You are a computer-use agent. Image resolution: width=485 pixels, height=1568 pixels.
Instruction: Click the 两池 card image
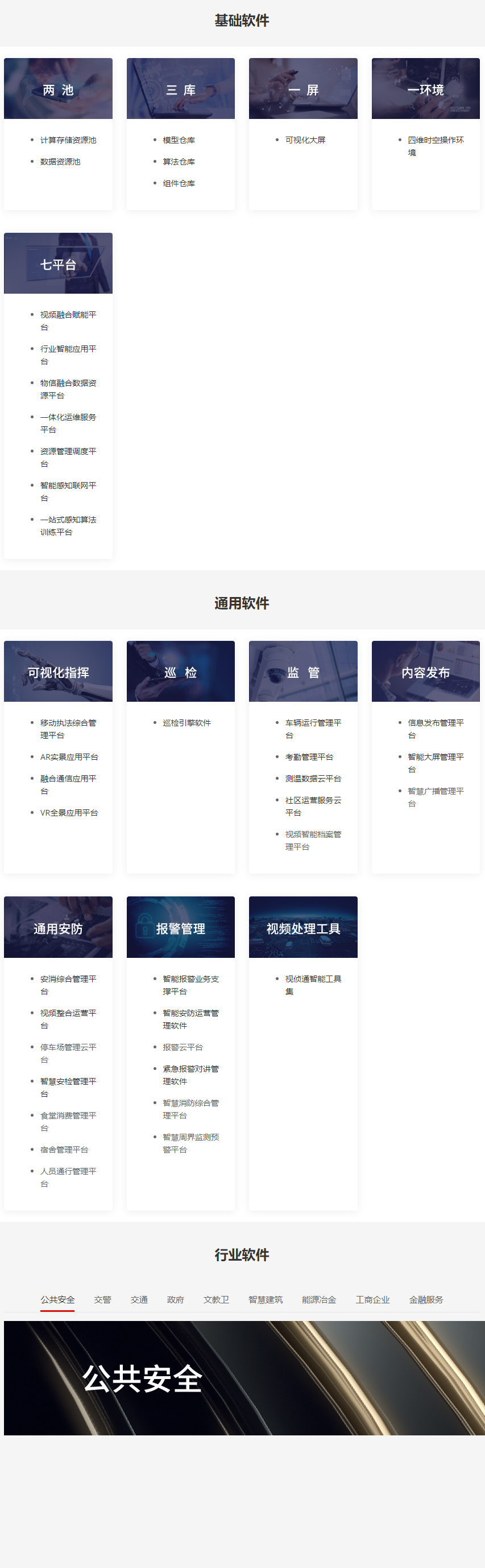pos(59,88)
